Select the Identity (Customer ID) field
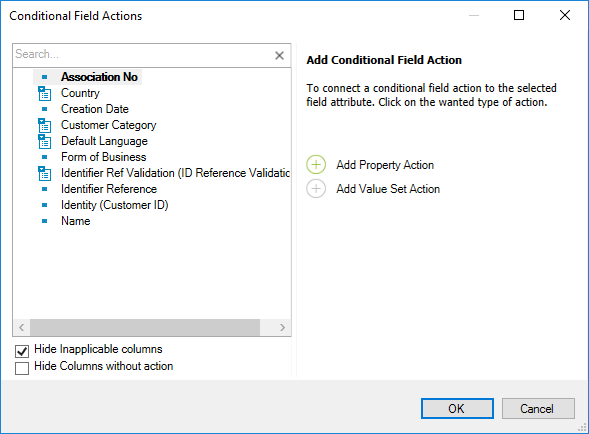Screen dimensions: 589x434 point(115,205)
